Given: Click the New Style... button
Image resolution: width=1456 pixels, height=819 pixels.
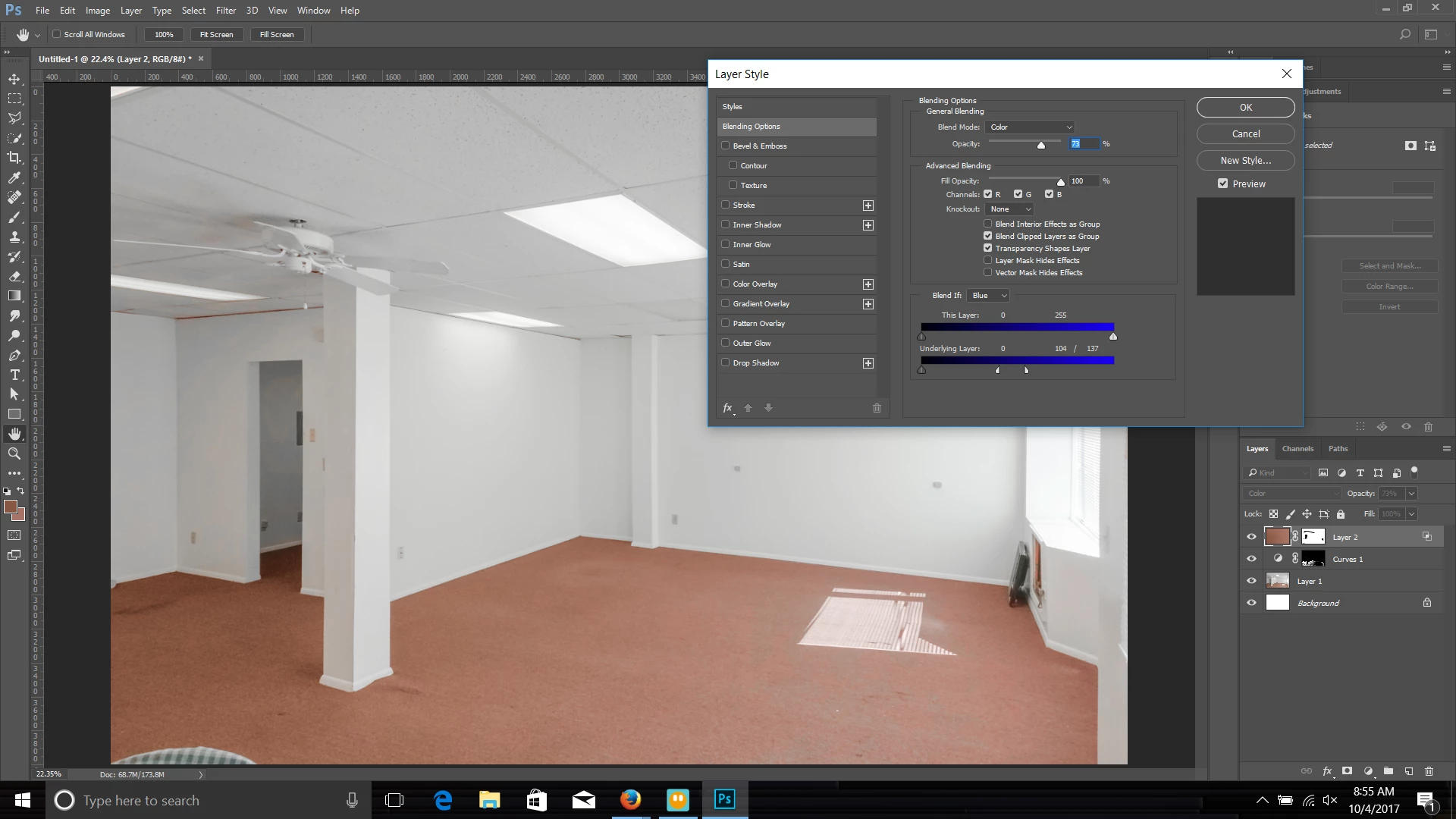Looking at the screenshot, I should coord(1245,161).
